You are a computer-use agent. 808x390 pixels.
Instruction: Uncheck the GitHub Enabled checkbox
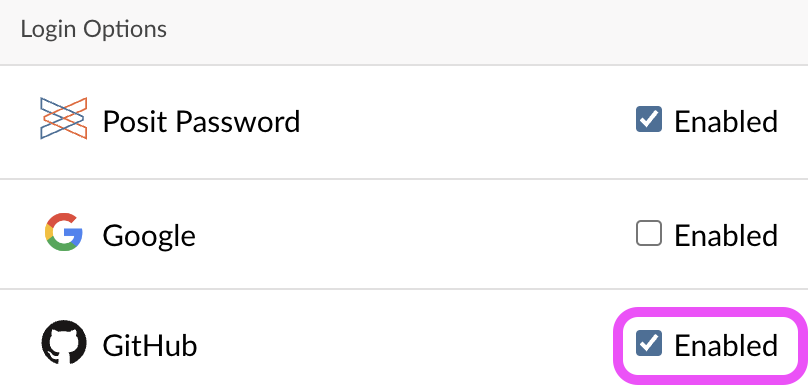(x=649, y=343)
